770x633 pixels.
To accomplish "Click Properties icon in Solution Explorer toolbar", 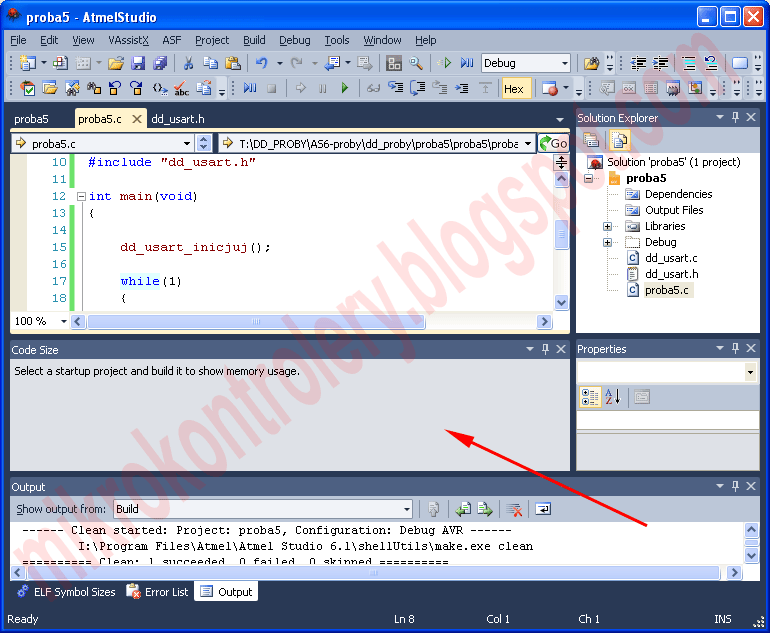I will pyautogui.click(x=591, y=141).
